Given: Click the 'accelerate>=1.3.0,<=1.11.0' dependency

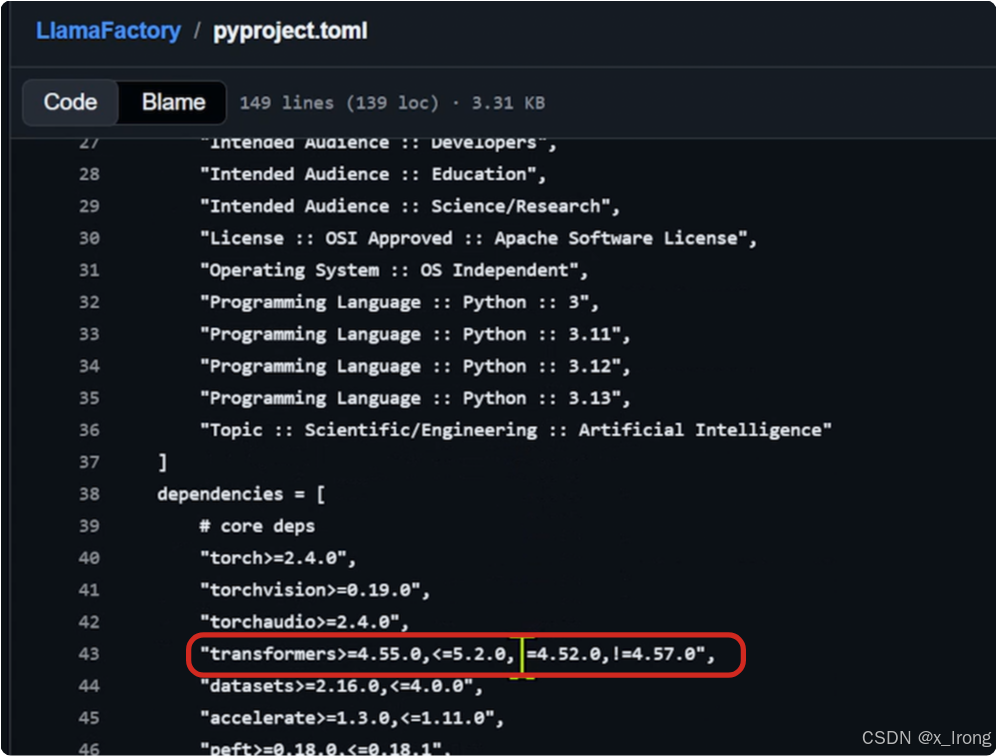Looking at the screenshot, I should pos(352,718).
